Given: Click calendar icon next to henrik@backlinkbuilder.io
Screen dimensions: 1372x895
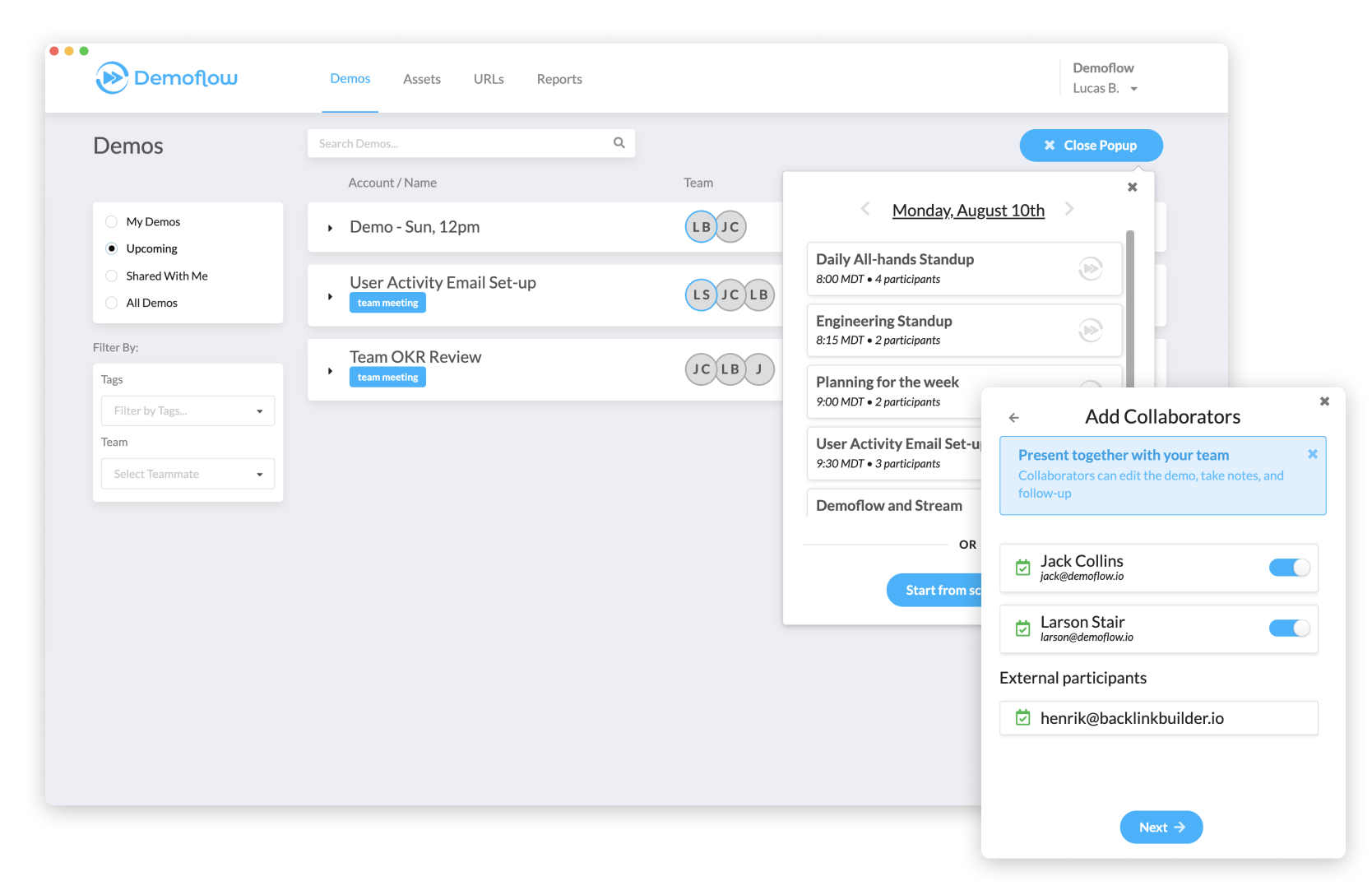Looking at the screenshot, I should (x=1023, y=718).
